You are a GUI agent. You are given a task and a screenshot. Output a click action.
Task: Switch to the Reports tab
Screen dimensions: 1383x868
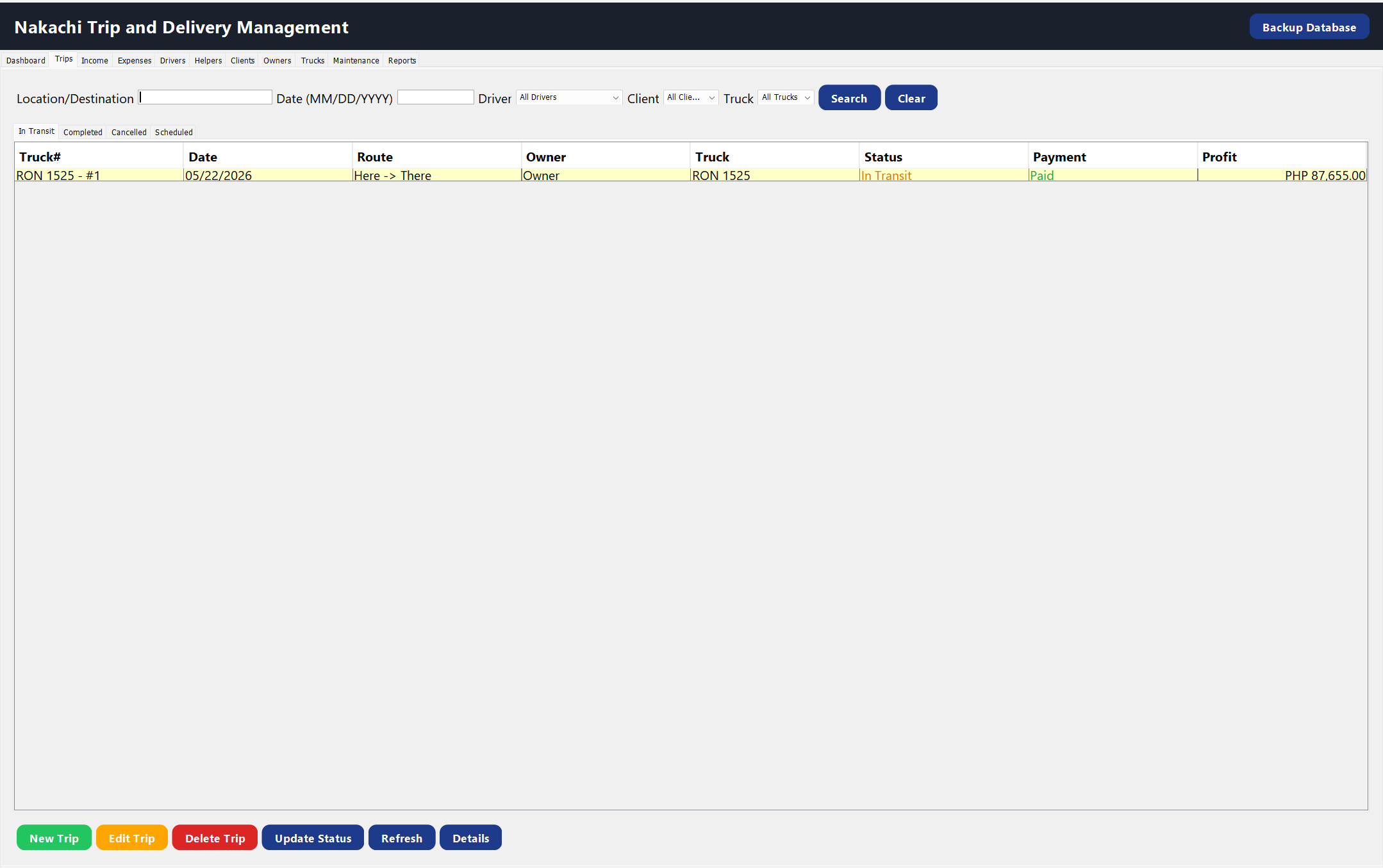click(402, 60)
